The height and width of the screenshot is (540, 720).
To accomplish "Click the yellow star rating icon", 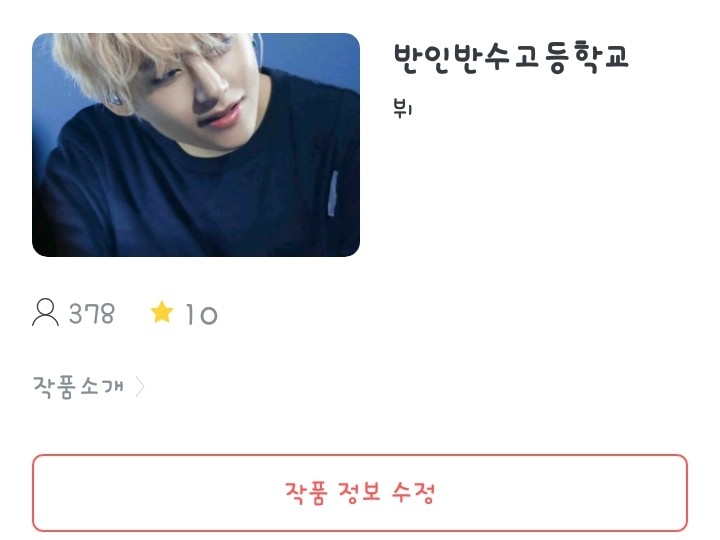I will click(x=162, y=312).
